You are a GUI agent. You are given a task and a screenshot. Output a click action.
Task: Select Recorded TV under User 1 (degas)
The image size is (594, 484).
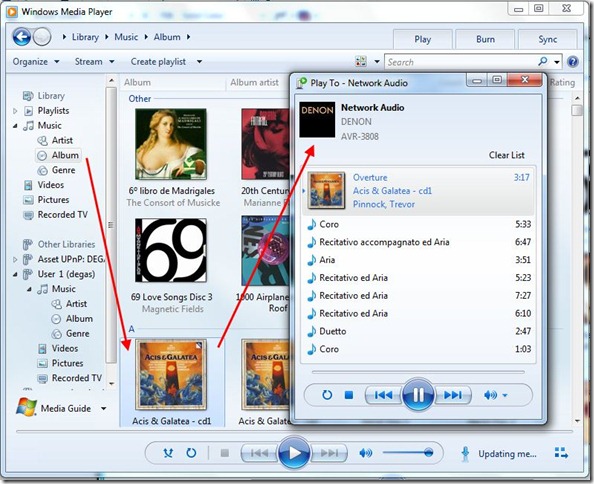(x=70, y=378)
